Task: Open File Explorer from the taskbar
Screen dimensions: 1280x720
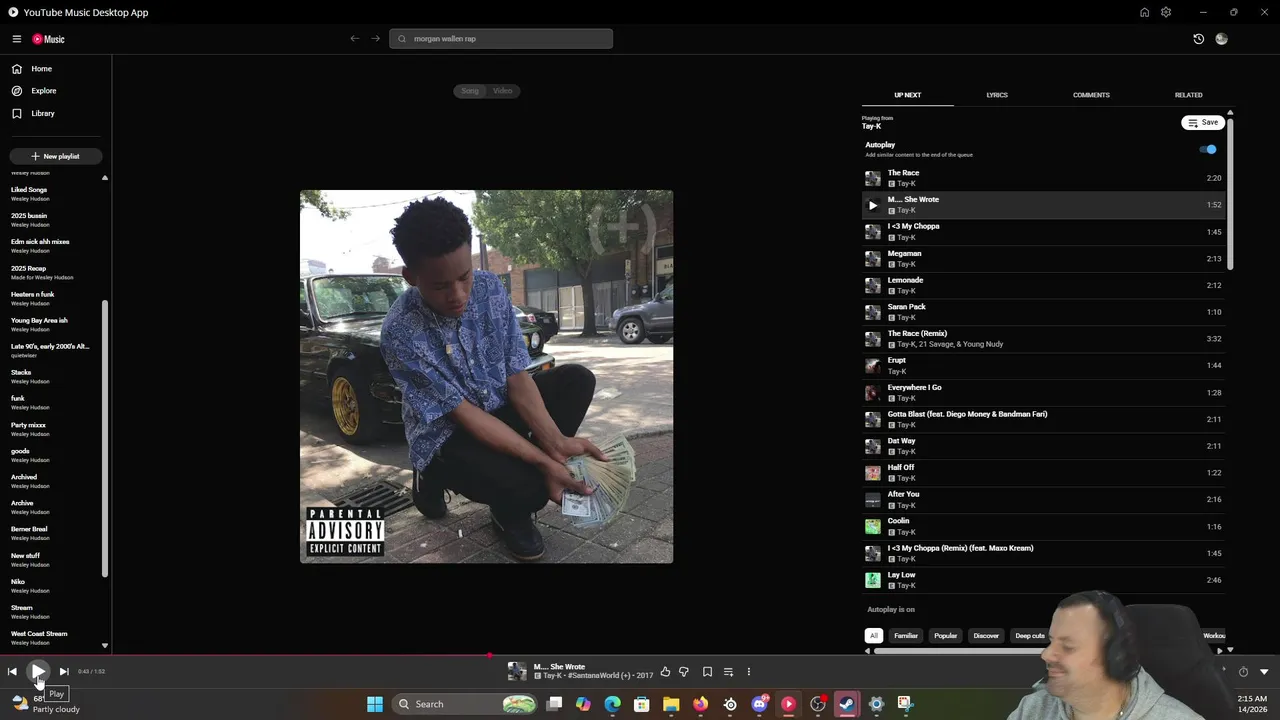Action: pyautogui.click(x=671, y=704)
